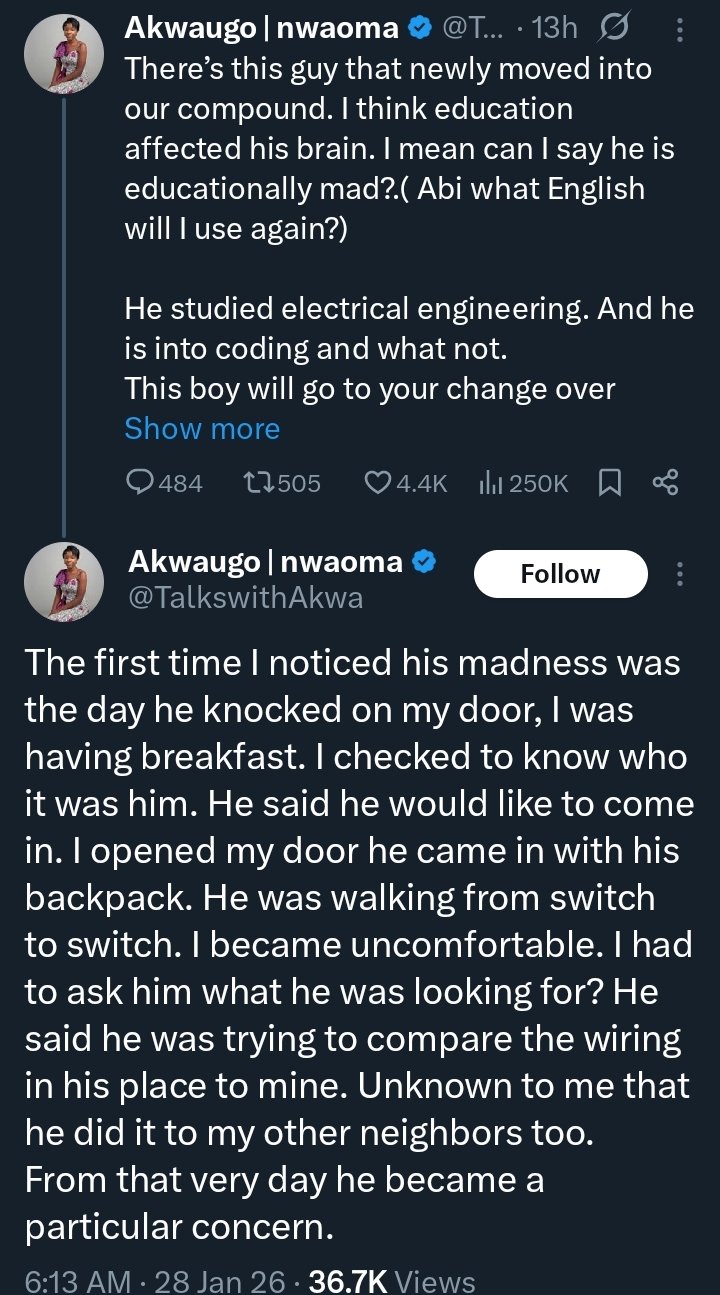
Task: Tap the share icon on top tweet
Action: tap(665, 484)
